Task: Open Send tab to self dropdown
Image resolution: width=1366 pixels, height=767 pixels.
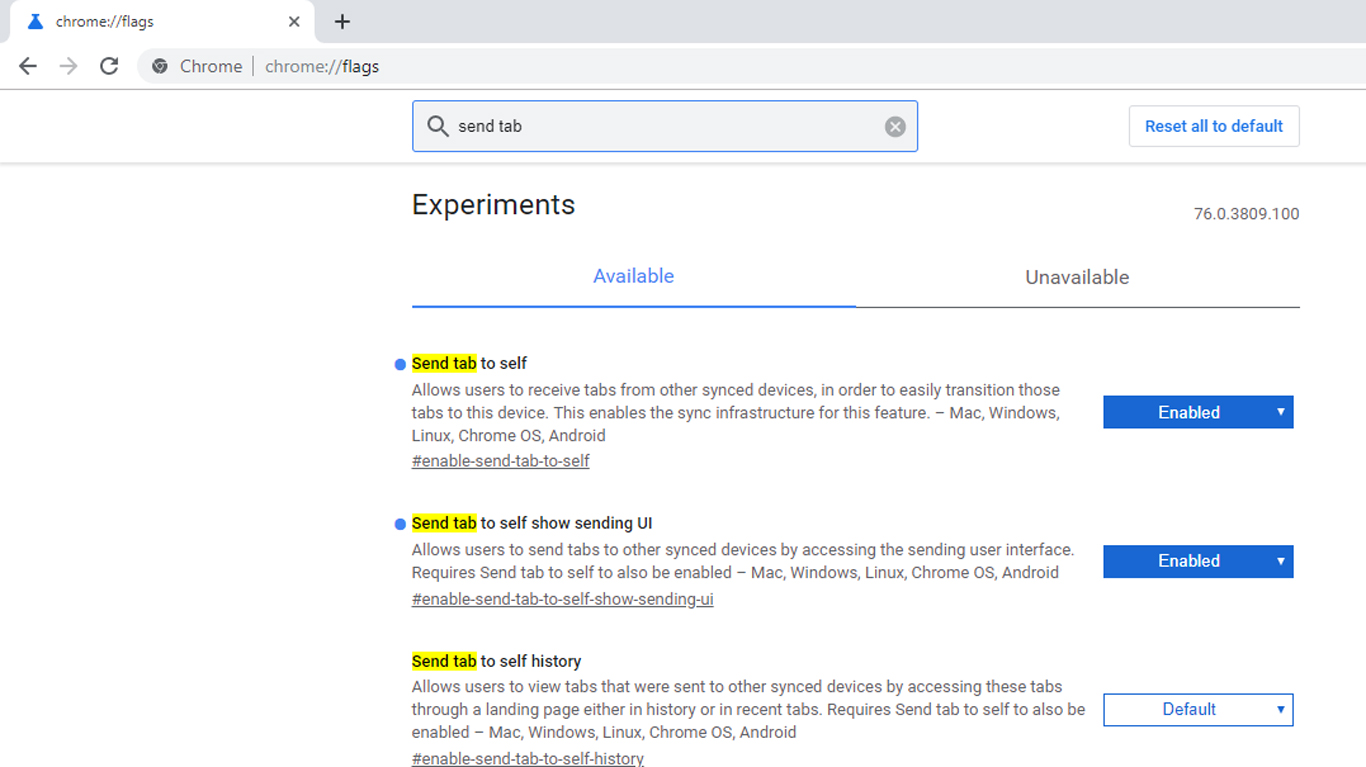Action: coord(1198,412)
